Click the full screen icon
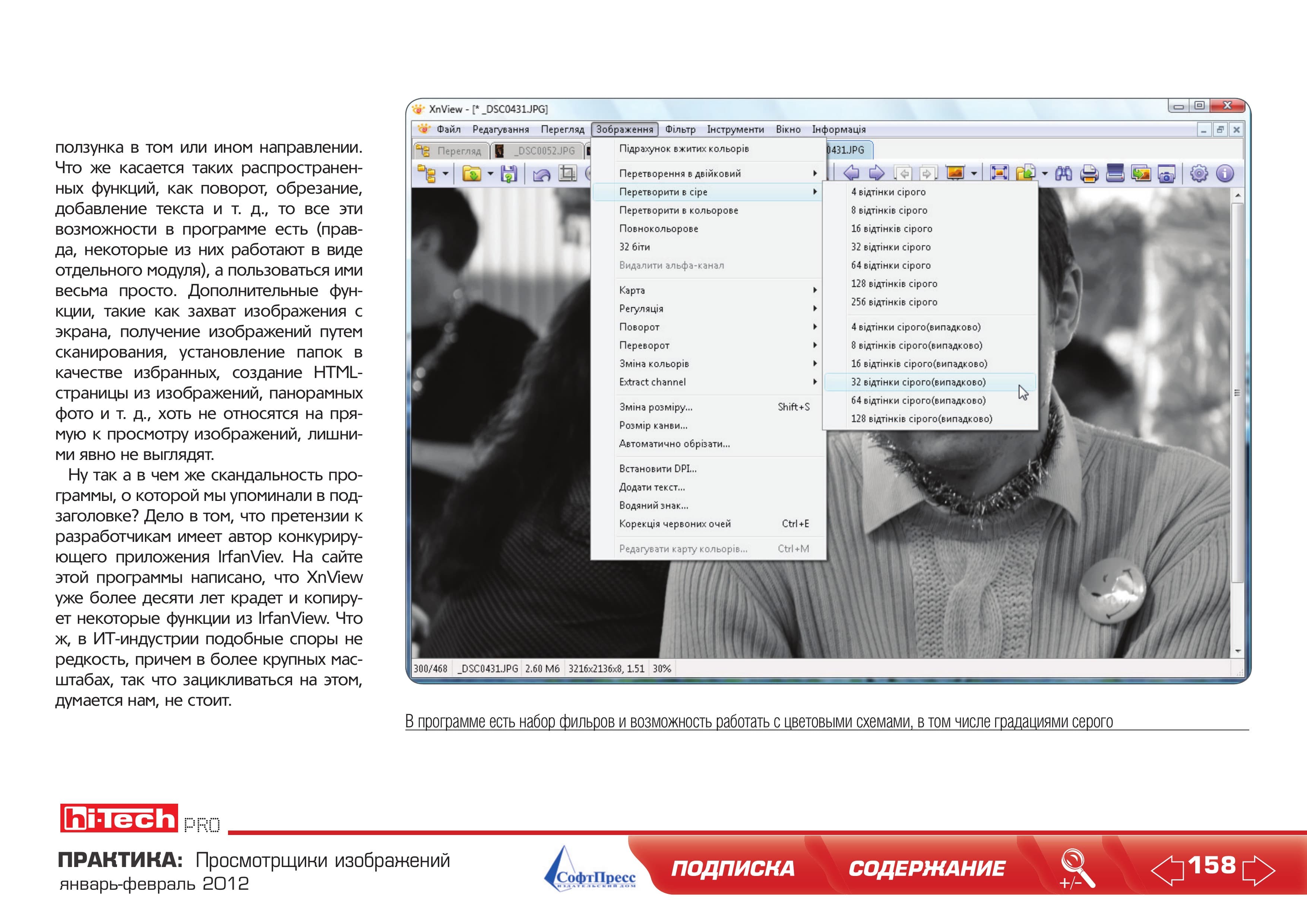Viewport: 1307px width, 924px height. tap(999, 173)
